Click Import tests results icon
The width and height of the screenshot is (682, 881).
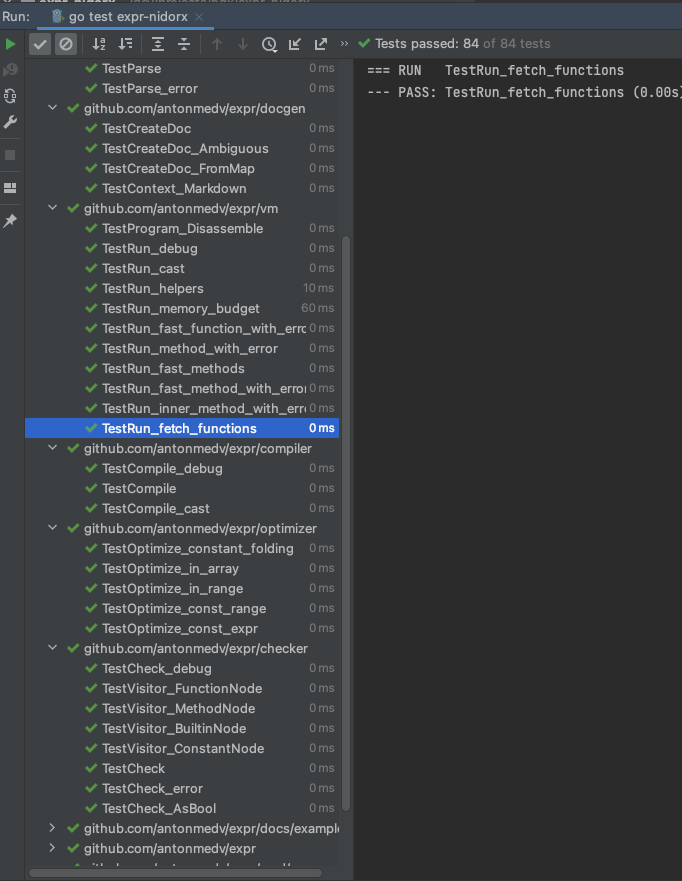(x=294, y=44)
